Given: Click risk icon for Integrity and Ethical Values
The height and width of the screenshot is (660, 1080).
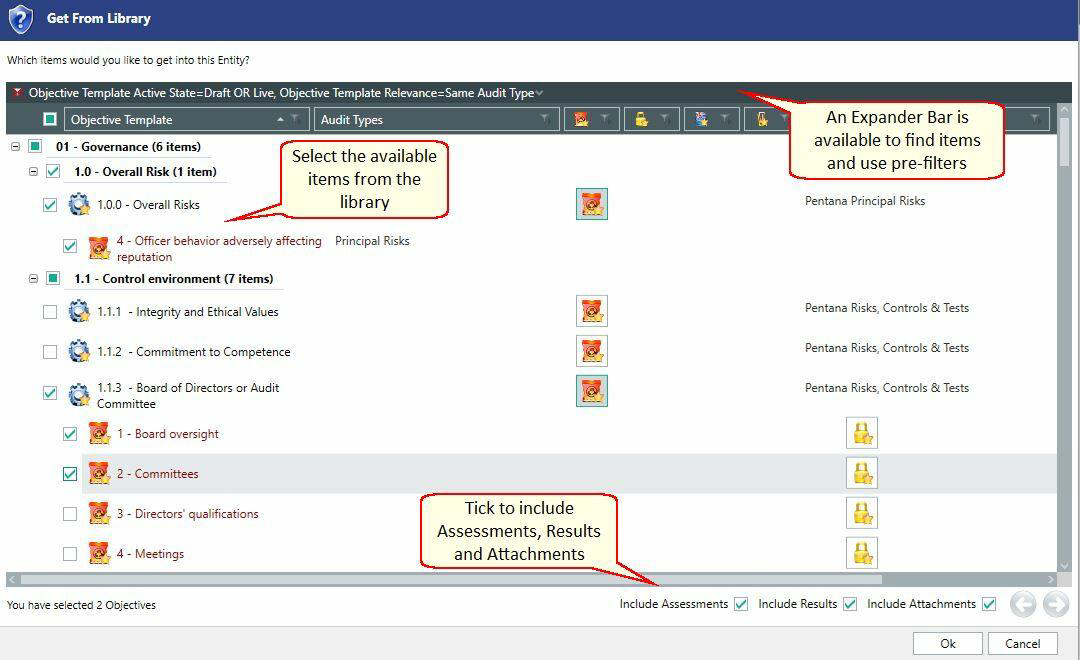Looking at the screenshot, I should (x=592, y=311).
